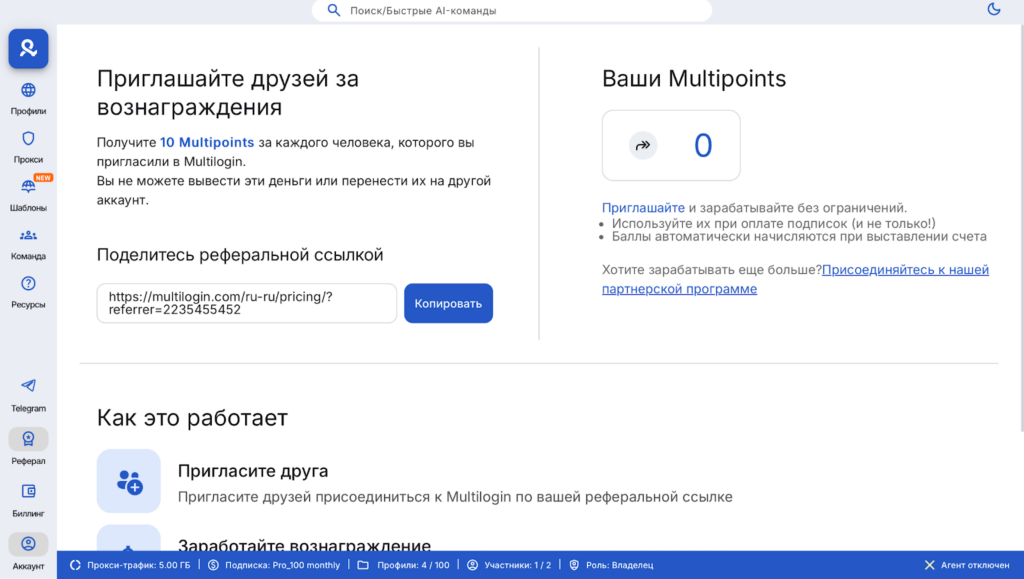
Task: Click the share arrow icon beside Multipoints
Action: click(x=643, y=145)
